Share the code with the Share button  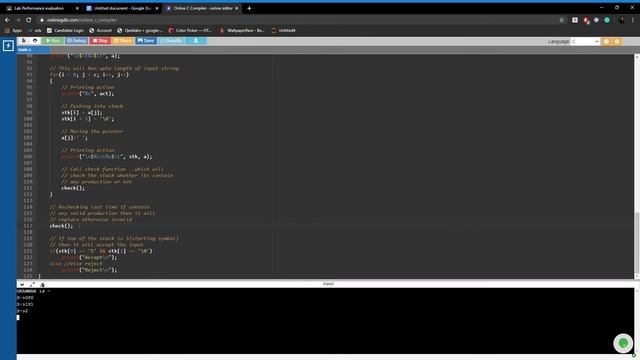[x=123, y=41]
